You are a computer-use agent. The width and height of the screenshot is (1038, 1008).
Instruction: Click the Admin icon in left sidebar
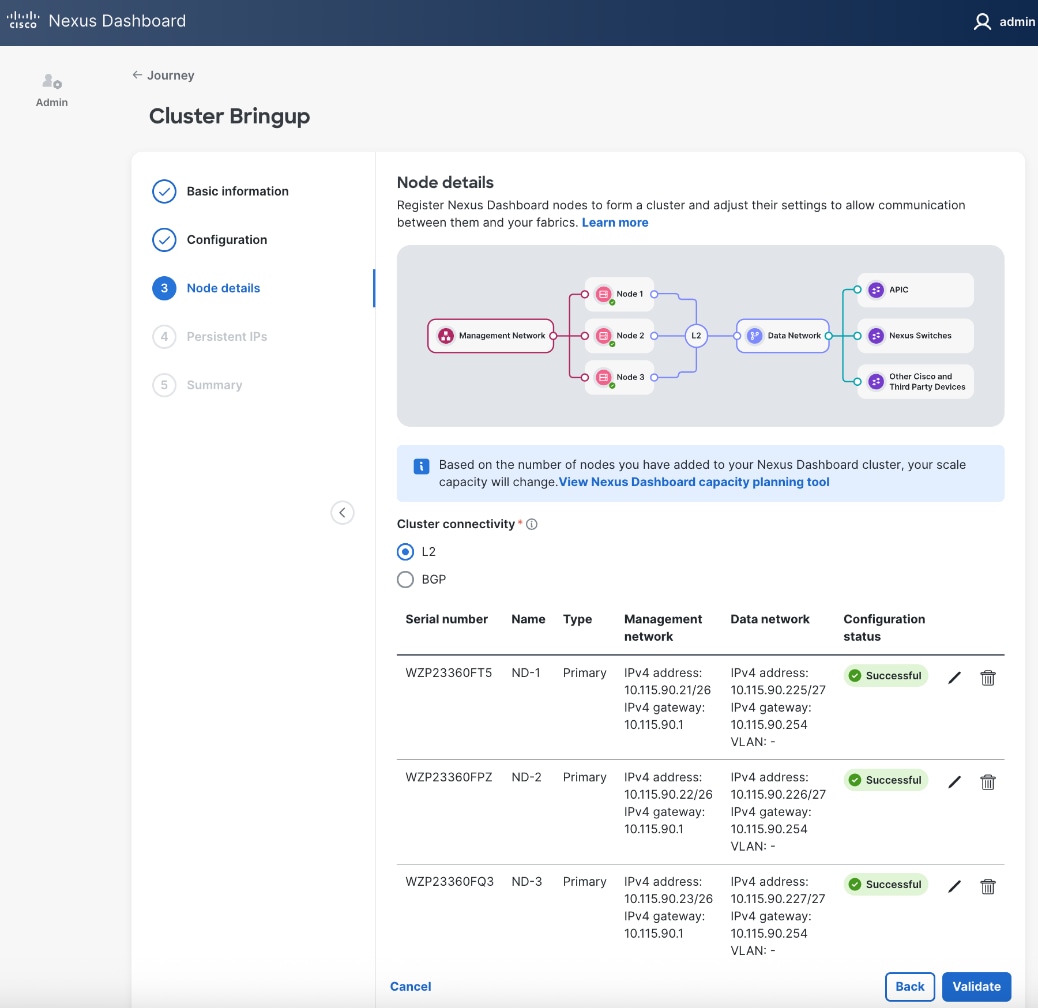point(52,83)
